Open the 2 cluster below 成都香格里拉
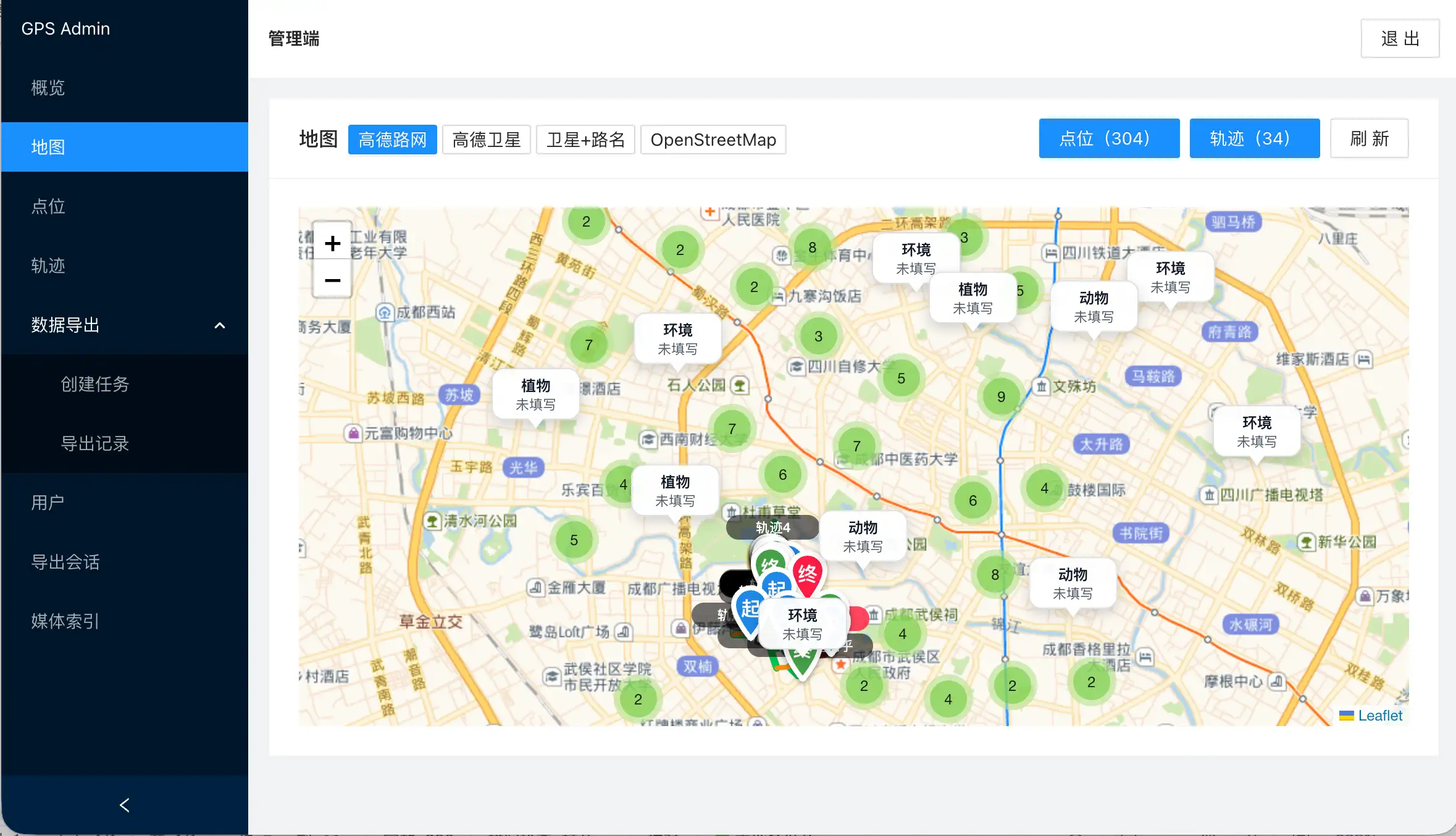1456x836 pixels. [x=1091, y=682]
